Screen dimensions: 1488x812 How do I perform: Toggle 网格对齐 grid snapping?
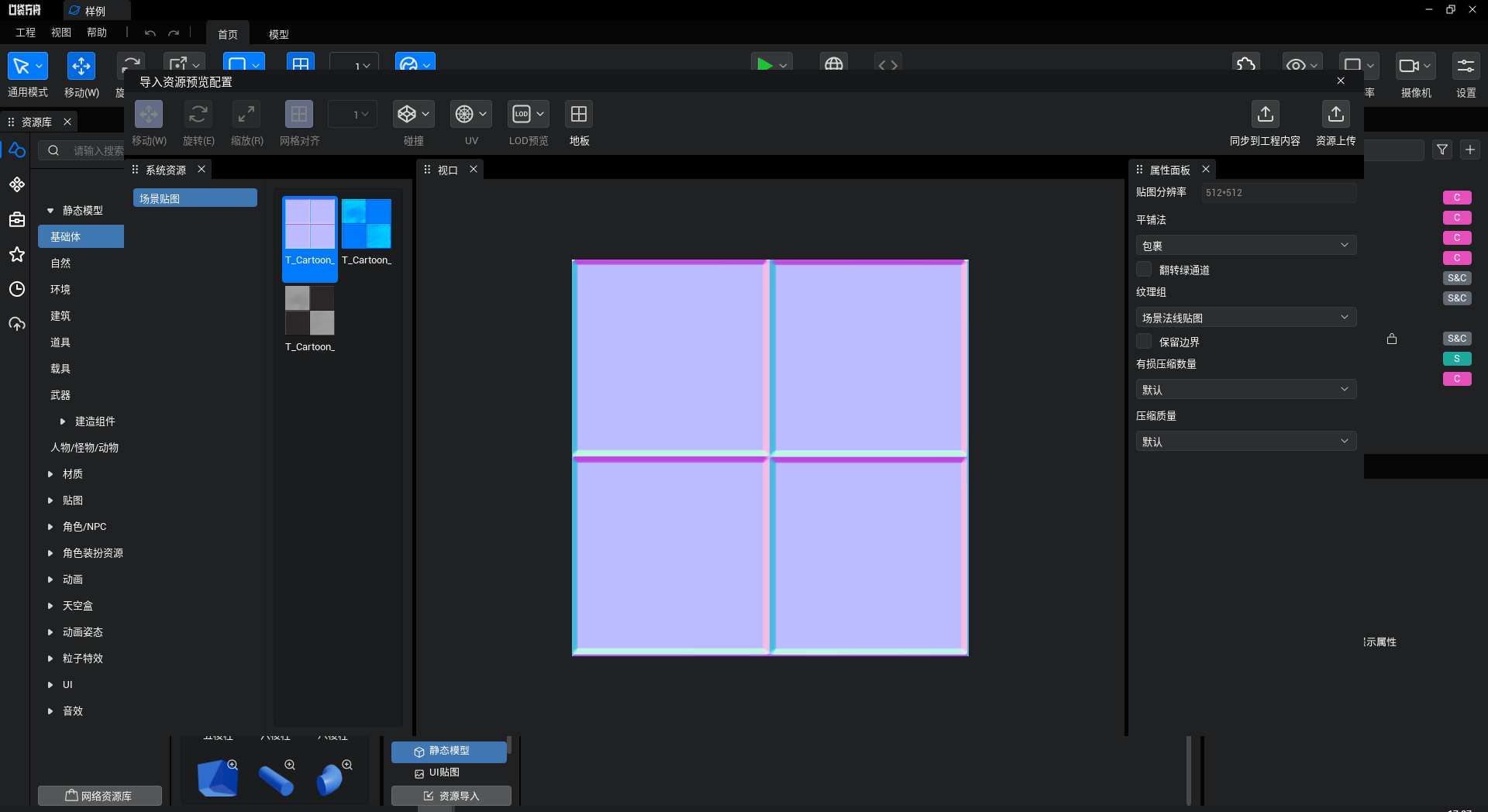[x=299, y=114]
